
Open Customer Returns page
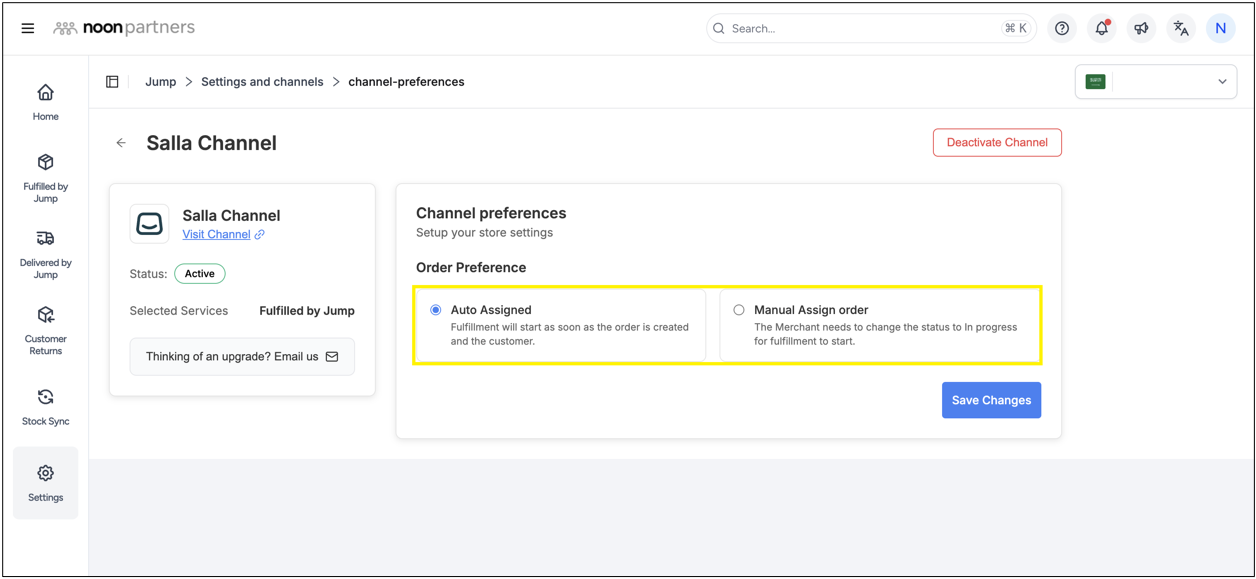click(x=45, y=330)
